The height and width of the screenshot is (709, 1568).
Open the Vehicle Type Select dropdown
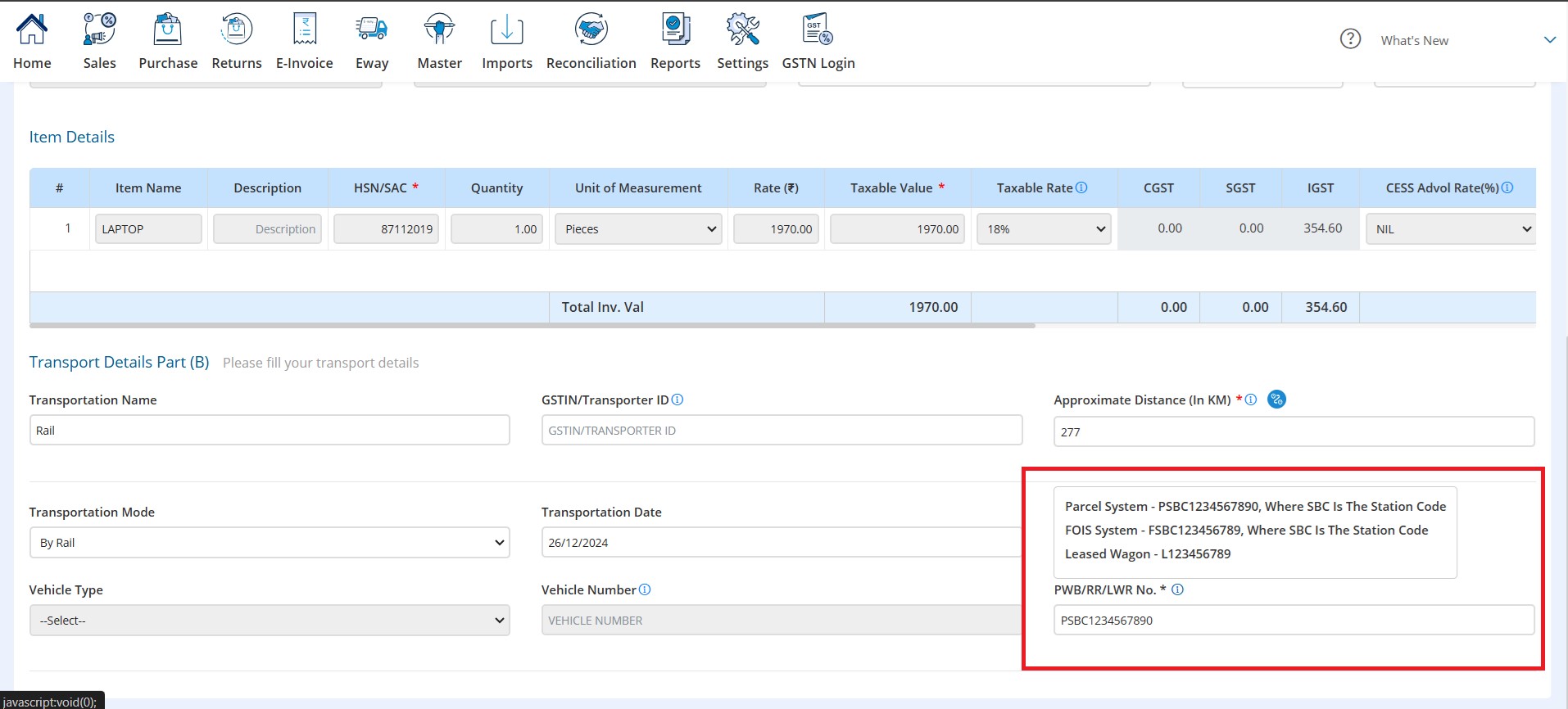pyautogui.click(x=270, y=621)
